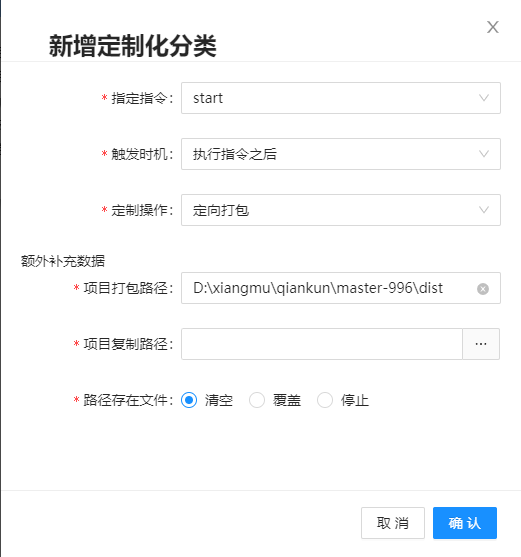
Task: Open the dropdown showing 执行指令之后
Action: [341, 154]
